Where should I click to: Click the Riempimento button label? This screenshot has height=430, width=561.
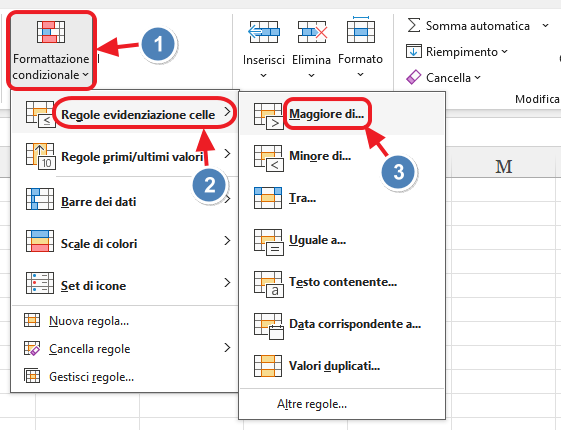(462, 52)
